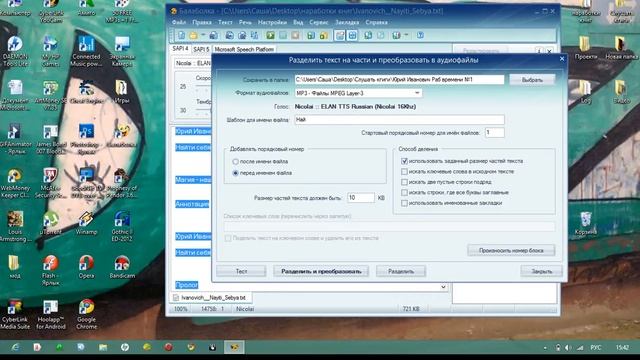640x360 pixels.
Task: Click 'Произносить номер блока' button
Action: click(511, 250)
